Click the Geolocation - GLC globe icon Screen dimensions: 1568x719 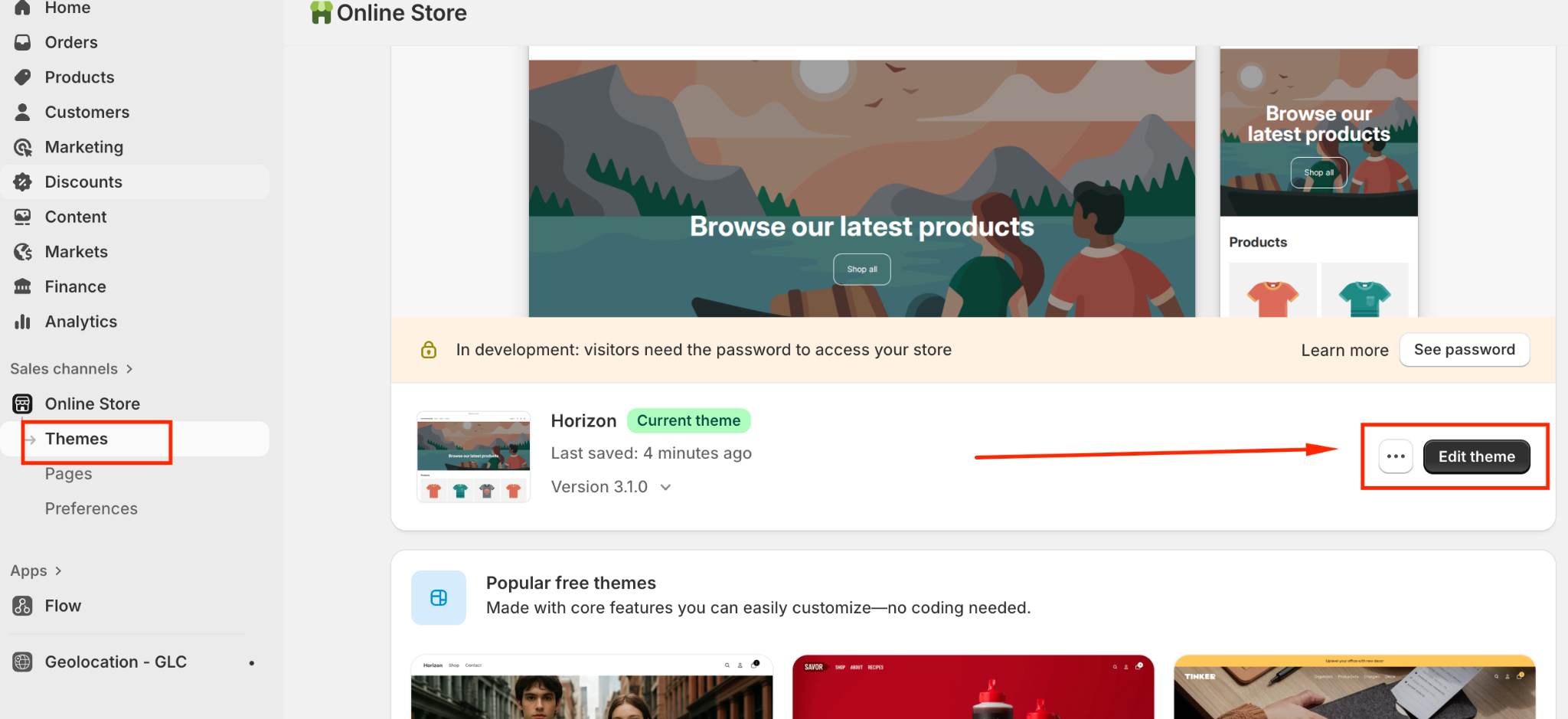pos(22,662)
